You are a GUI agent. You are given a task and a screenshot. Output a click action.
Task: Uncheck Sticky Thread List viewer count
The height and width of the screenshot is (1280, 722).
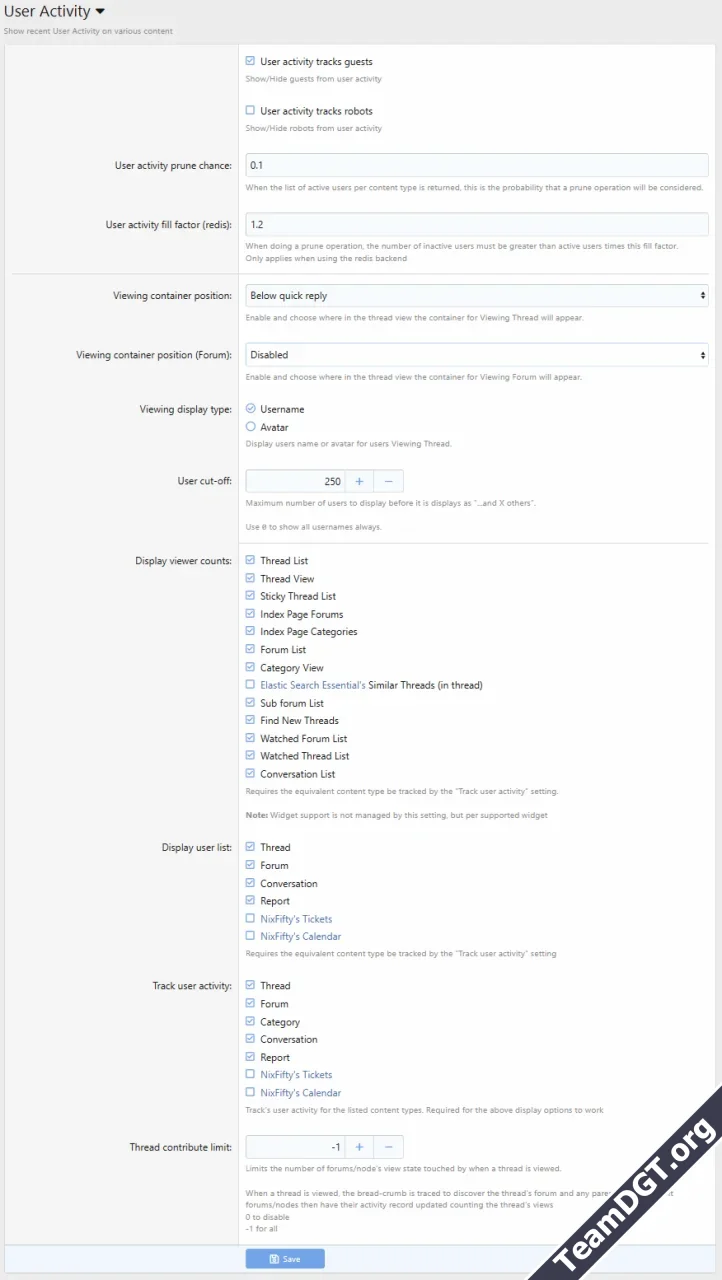(251, 596)
